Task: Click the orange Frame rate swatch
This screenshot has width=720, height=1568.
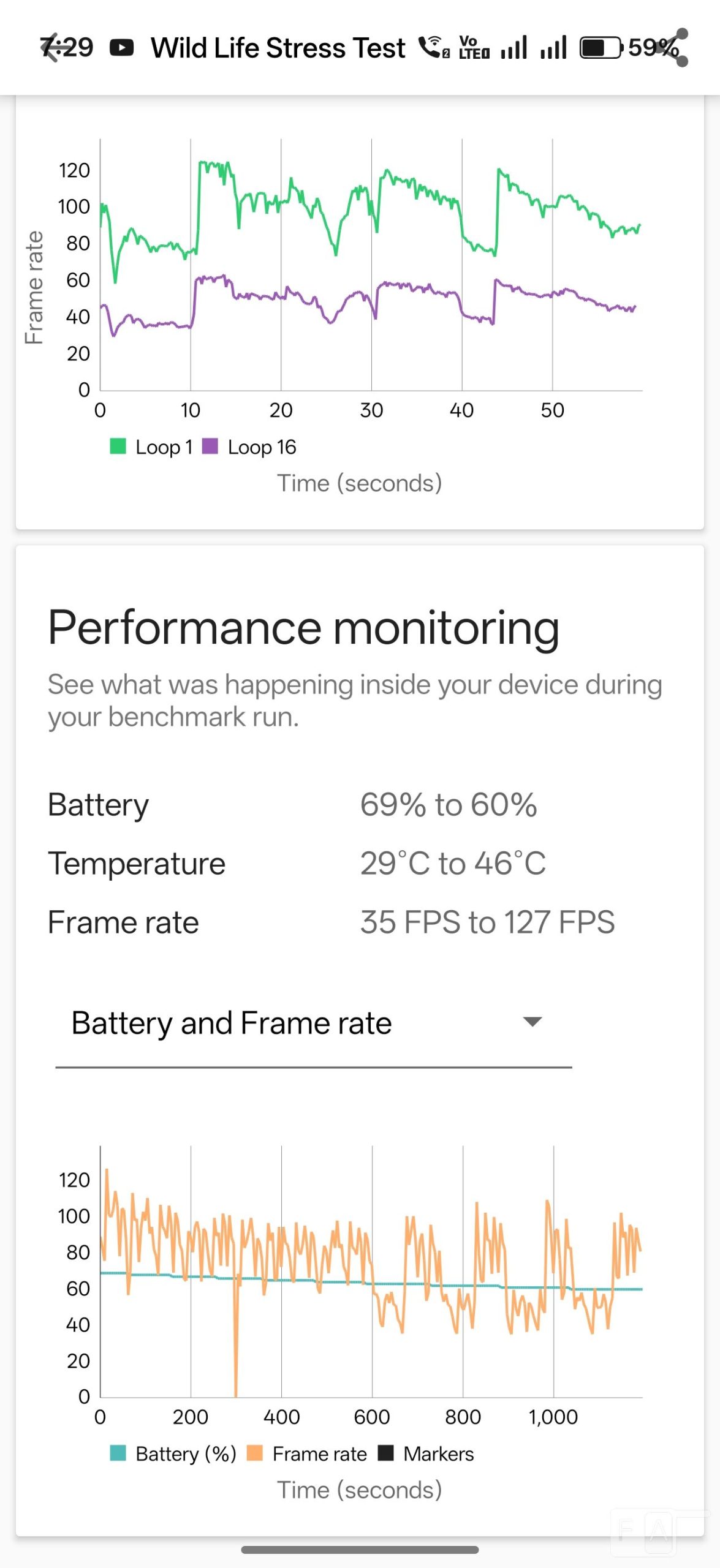Action: [254, 1453]
